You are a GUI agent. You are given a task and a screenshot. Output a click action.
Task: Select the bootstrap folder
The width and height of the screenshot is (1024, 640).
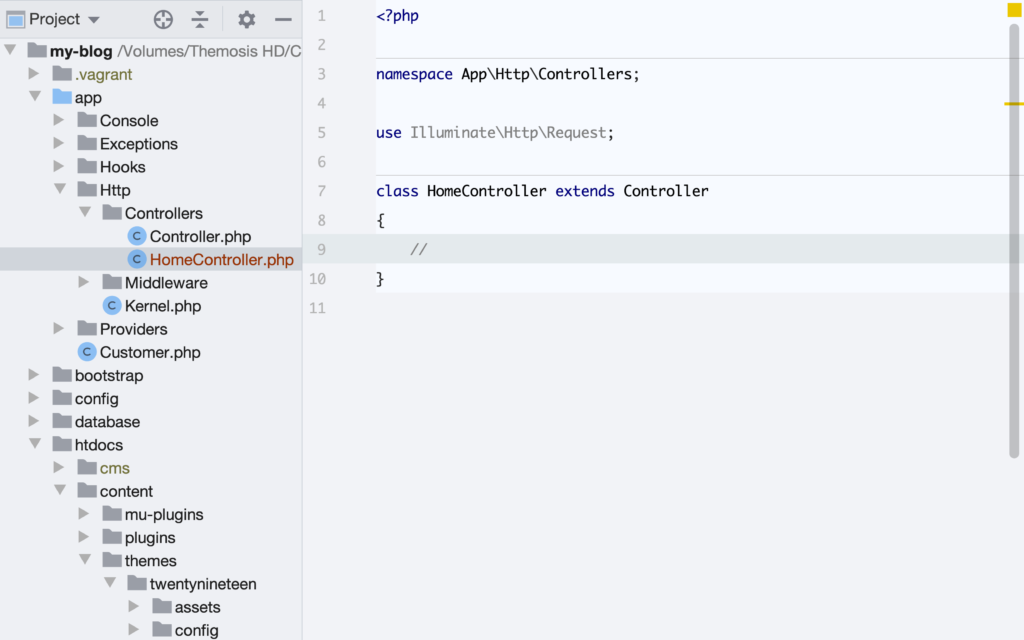(x=104, y=375)
